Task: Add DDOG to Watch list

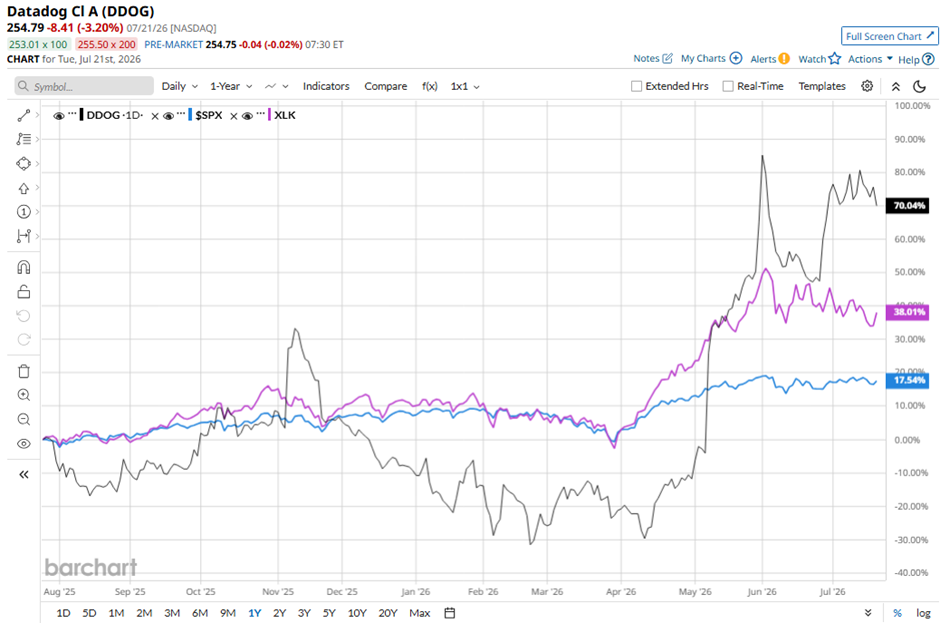Action: (x=819, y=59)
